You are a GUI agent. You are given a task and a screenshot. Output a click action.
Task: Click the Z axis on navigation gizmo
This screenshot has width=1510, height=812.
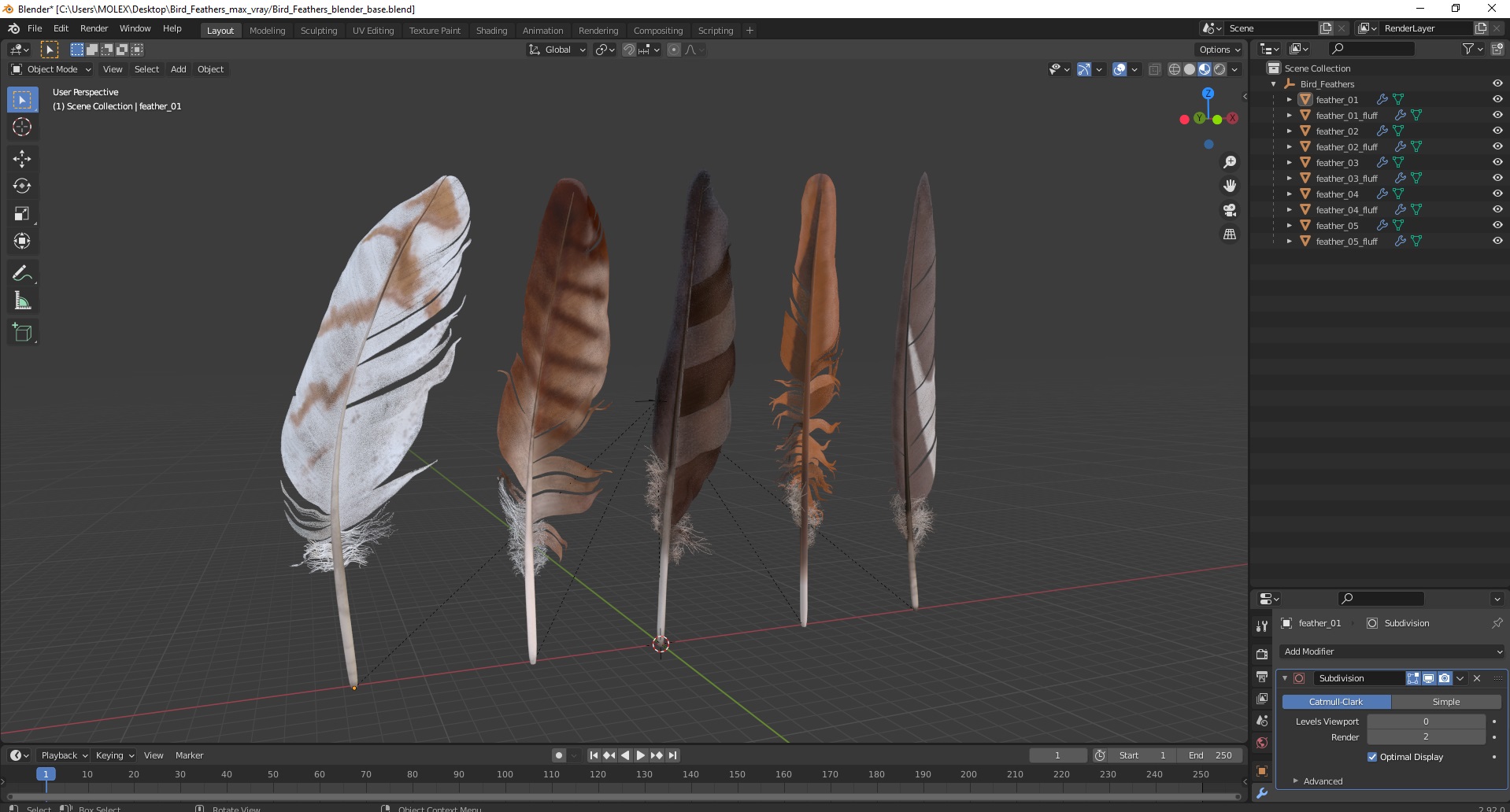point(1208,93)
